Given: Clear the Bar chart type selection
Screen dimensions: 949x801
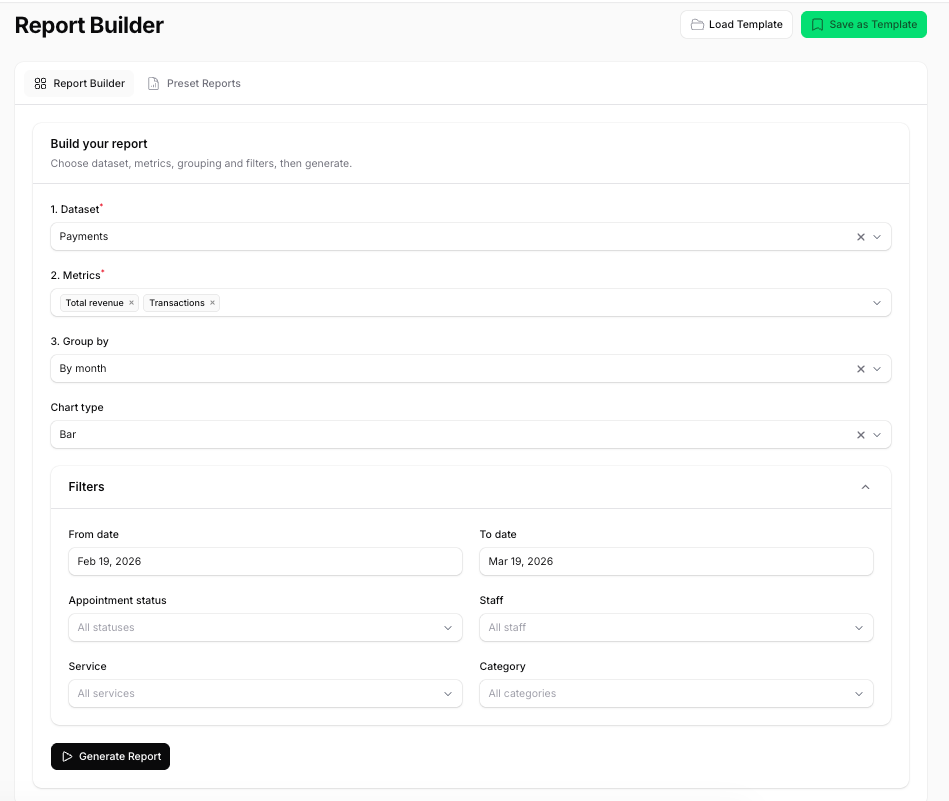Looking at the screenshot, I should click(860, 434).
